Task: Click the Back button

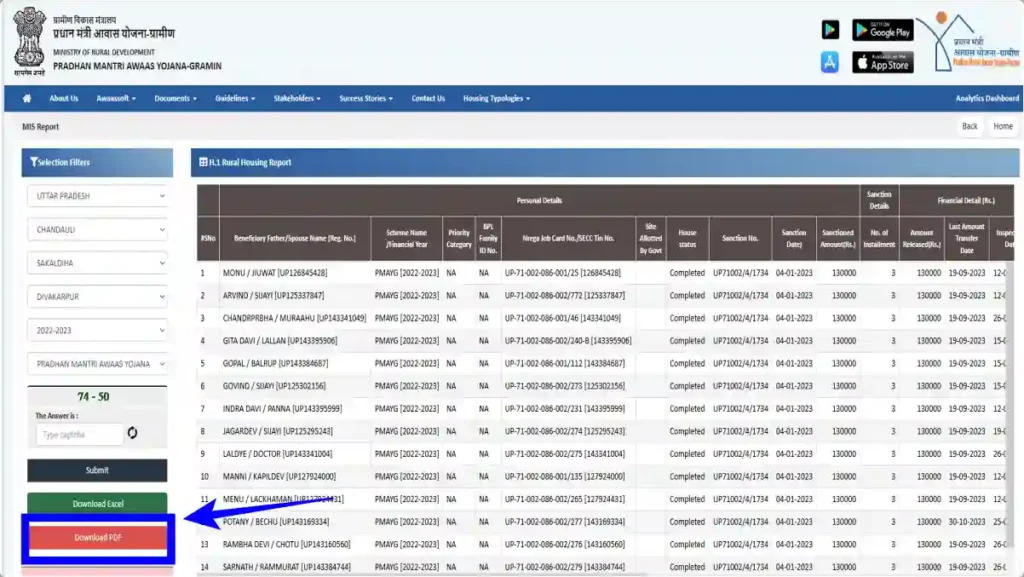Action: 970,127
